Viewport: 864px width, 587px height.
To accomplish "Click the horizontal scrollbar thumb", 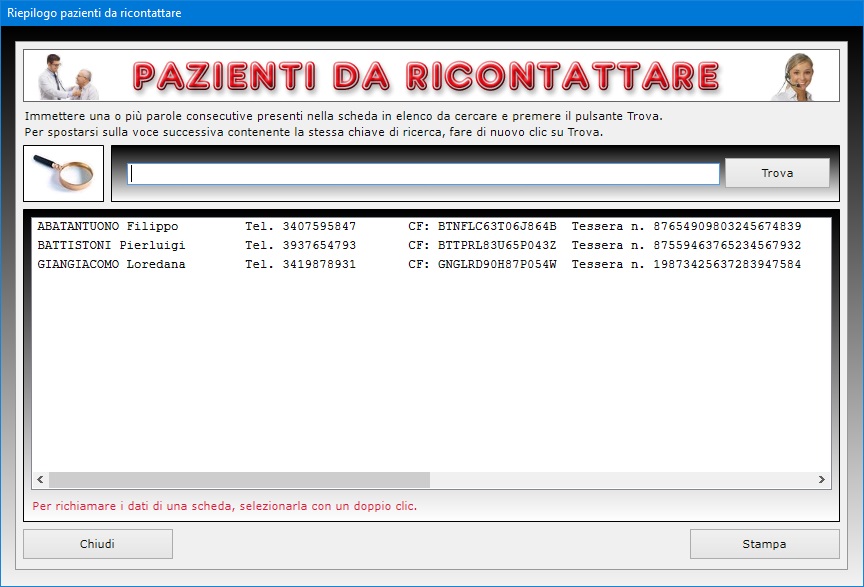I will pyautogui.click(x=239, y=480).
